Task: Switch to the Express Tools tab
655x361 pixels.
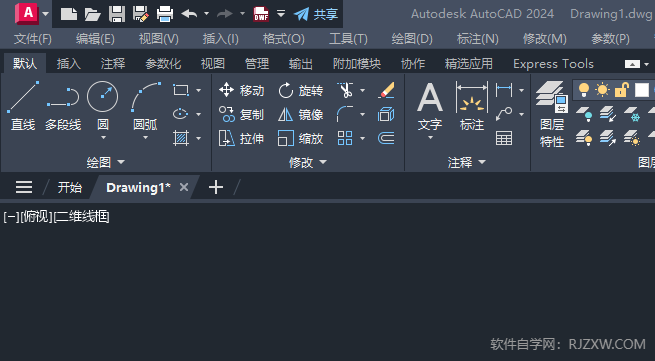Action: 553,64
